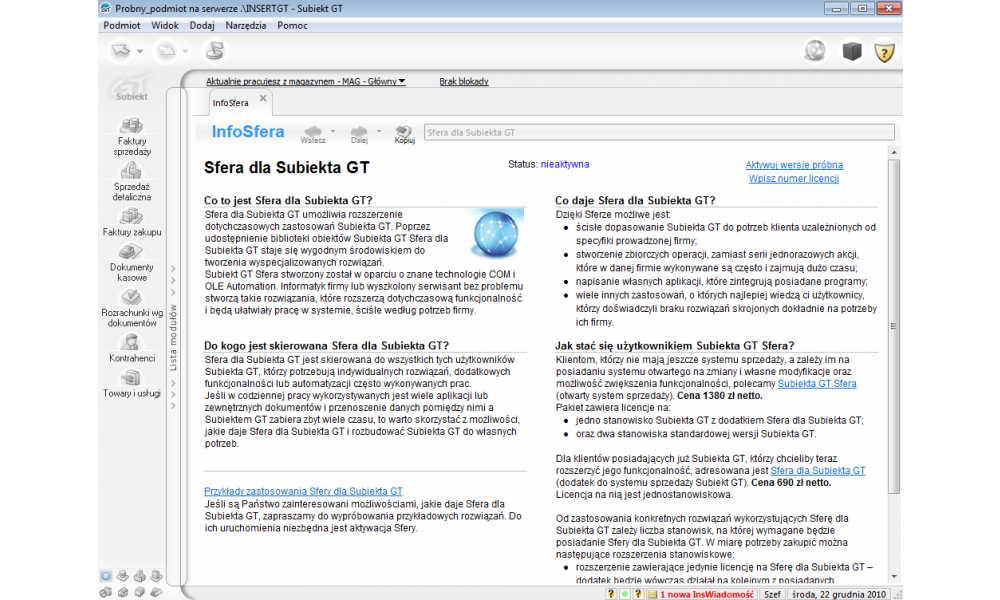Open the dropdown beside the top toolbar back arrow
1000x600 pixels.
[x=140, y=51]
